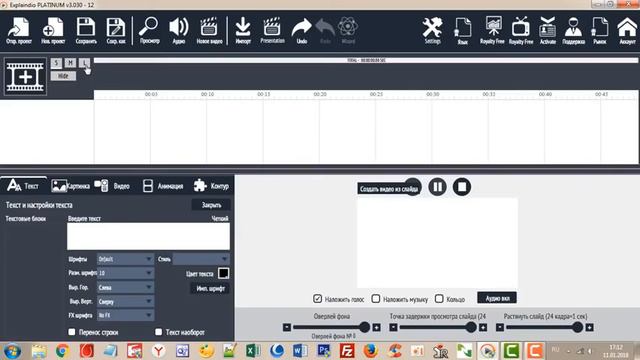Open an existing project from the toolbar
Image resolution: width=640 pixels, height=360 pixels.
[x=18, y=30]
